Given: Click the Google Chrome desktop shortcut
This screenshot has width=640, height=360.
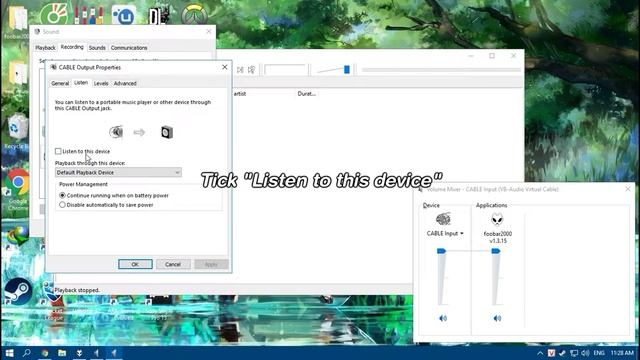Looking at the screenshot, I should [17, 189].
